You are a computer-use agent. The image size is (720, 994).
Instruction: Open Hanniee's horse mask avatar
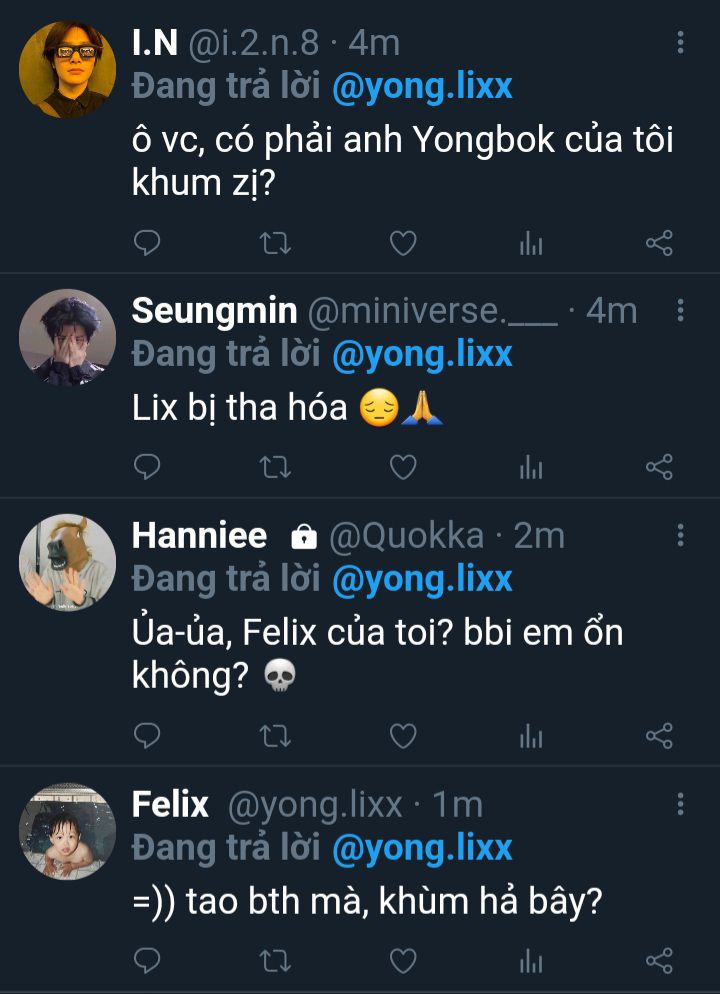pyautogui.click(x=67, y=563)
